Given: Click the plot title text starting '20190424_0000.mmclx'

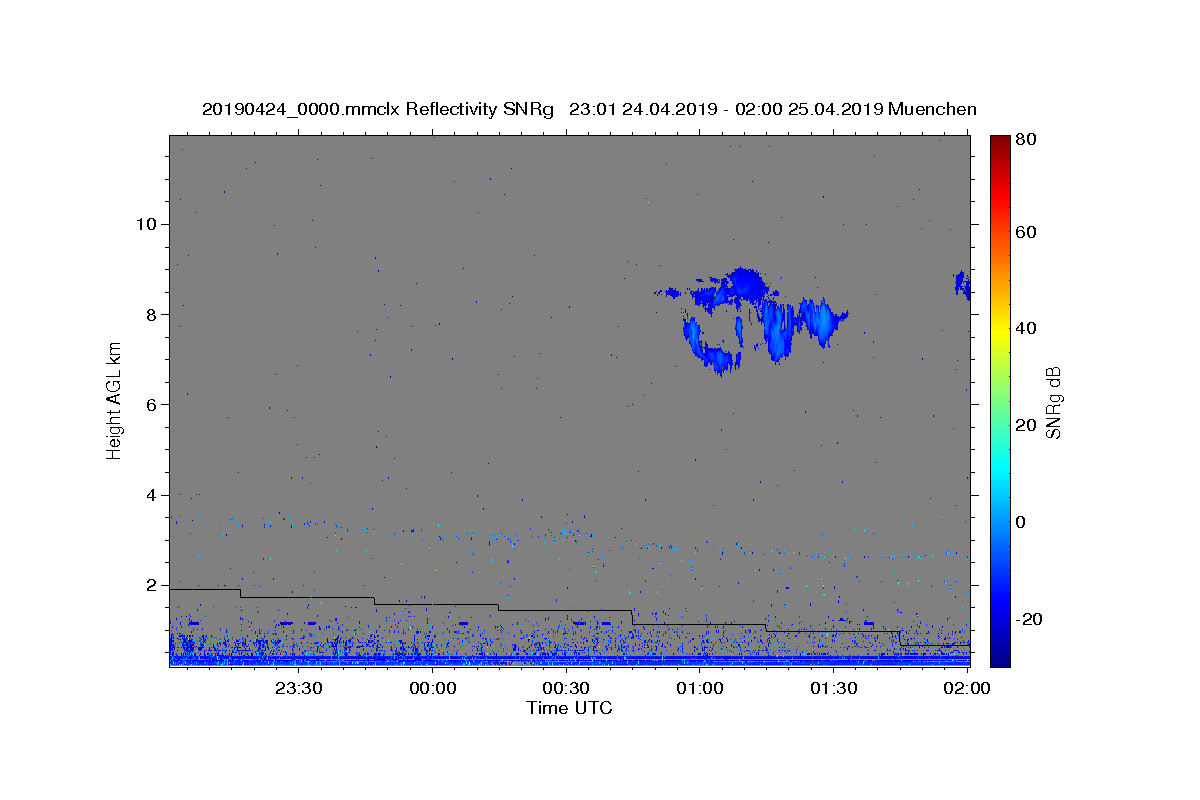Looking at the screenshot, I should pos(589,109).
